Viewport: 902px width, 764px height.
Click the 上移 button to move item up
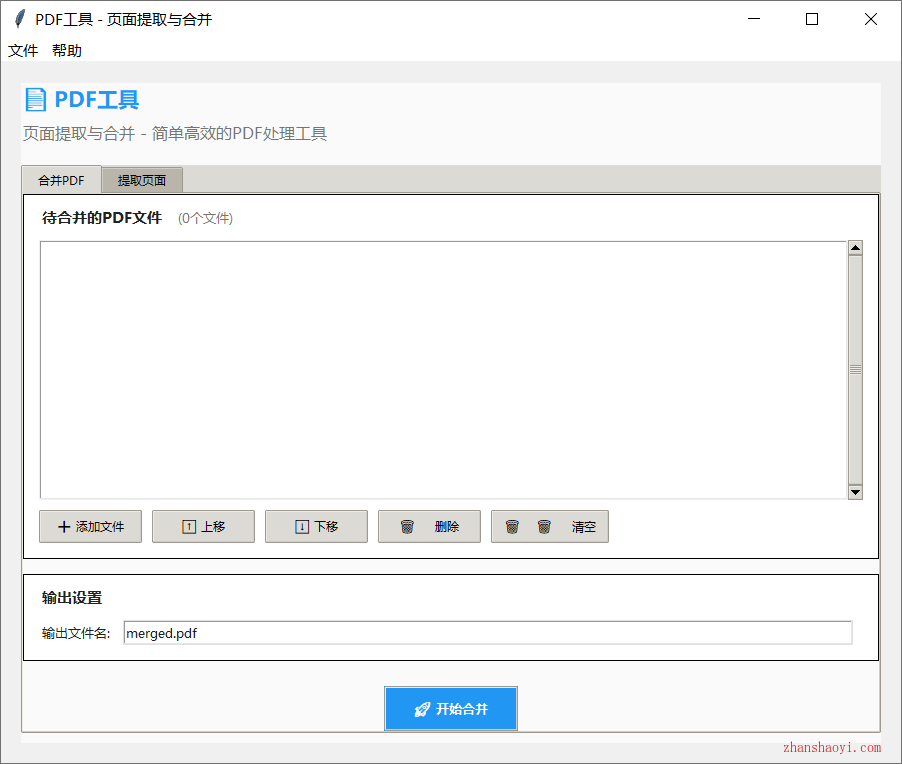point(203,527)
